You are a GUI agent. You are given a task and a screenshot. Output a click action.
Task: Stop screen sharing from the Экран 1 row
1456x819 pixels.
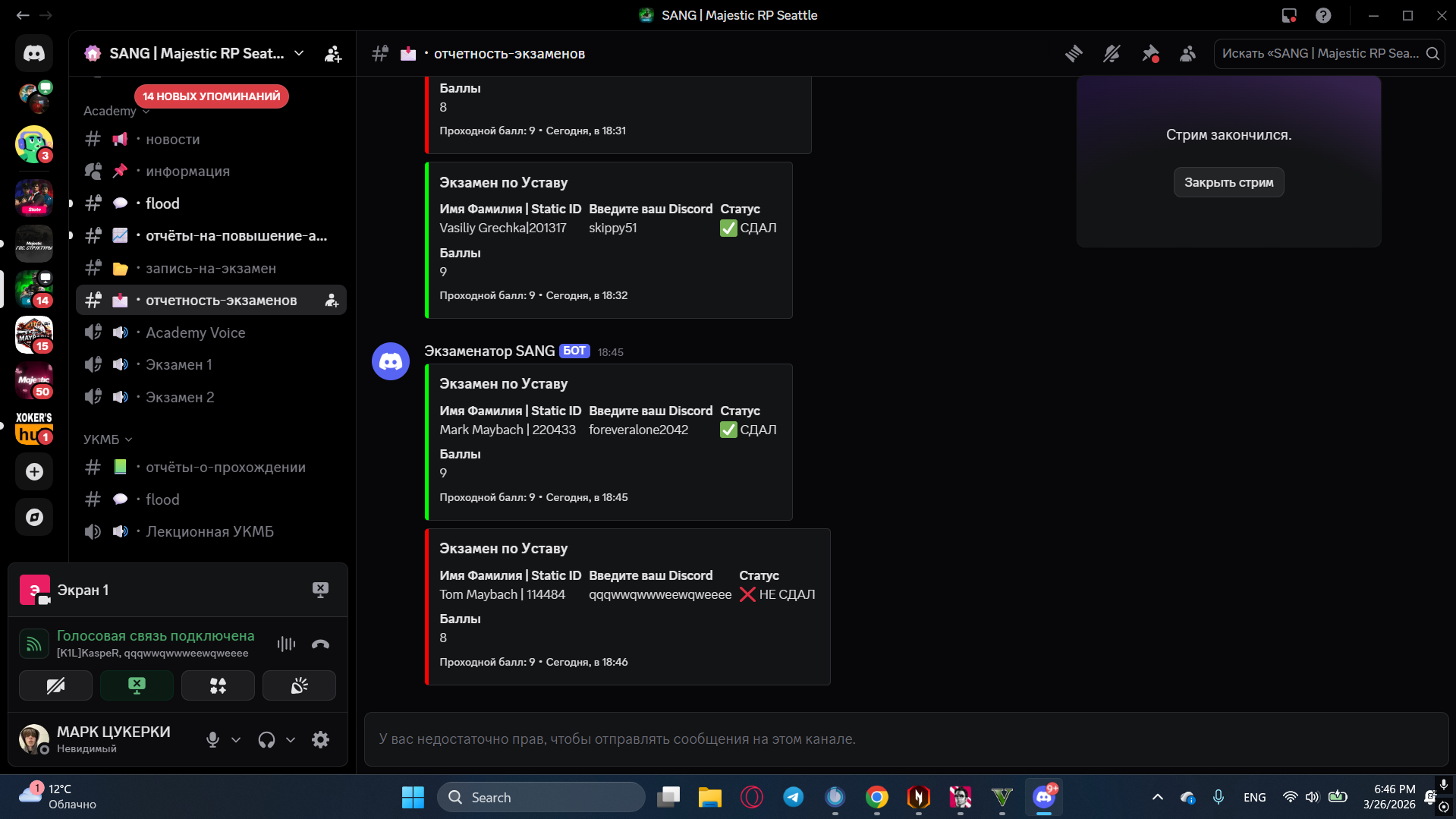[x=320, y=590]
